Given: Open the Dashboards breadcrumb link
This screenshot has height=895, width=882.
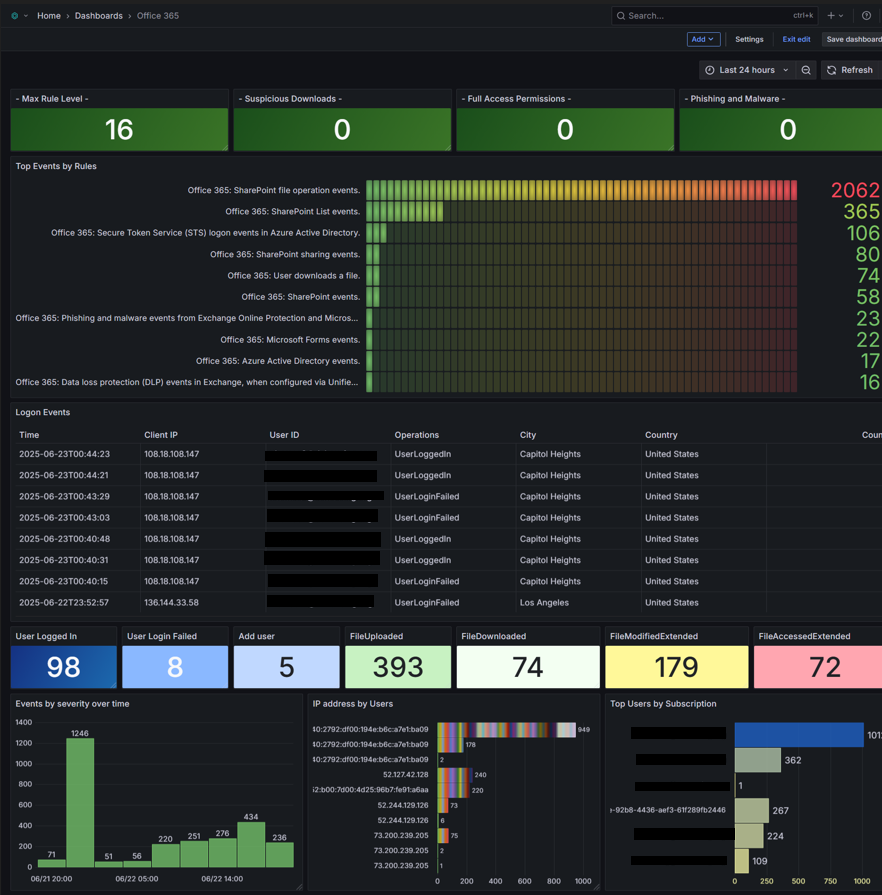Looking at the screenshot, I should click(x=98, y=16).
